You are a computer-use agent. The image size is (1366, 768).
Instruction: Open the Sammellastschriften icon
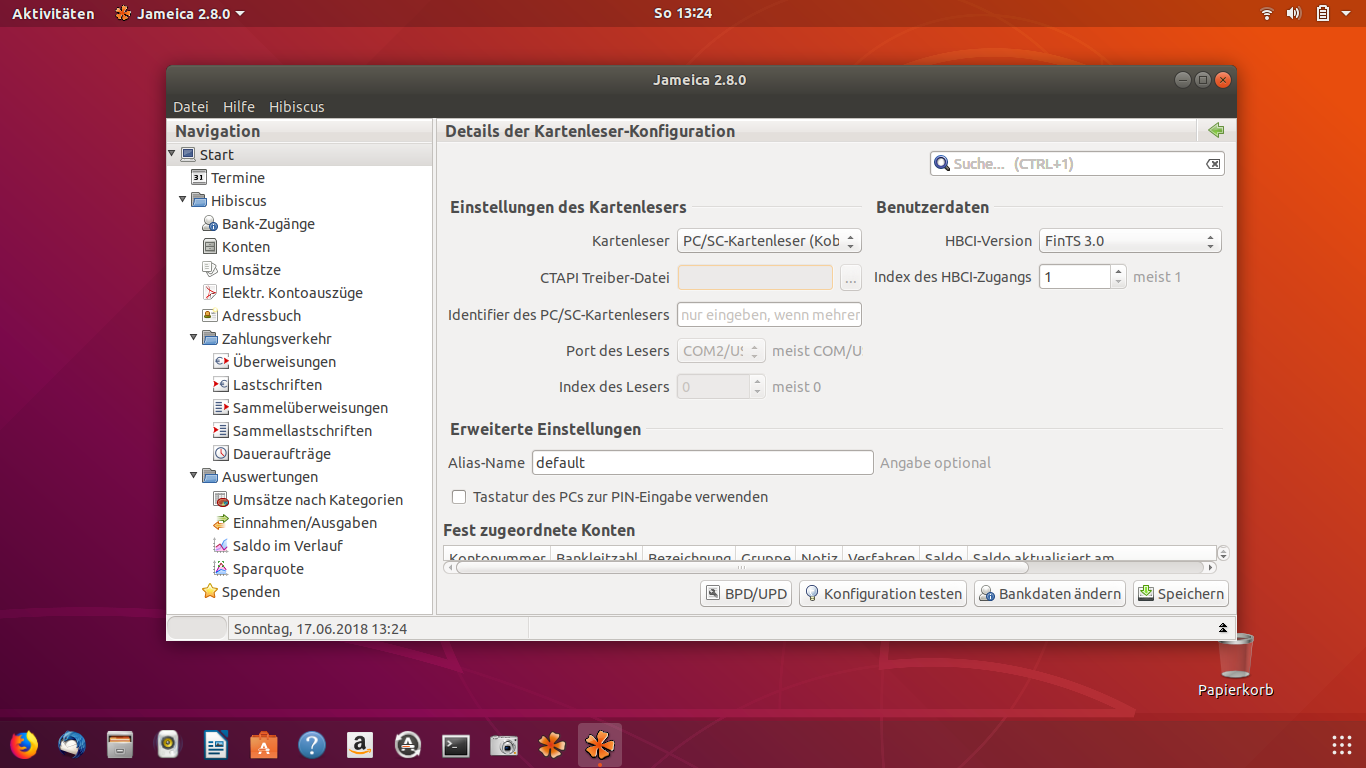coord(221,431)
